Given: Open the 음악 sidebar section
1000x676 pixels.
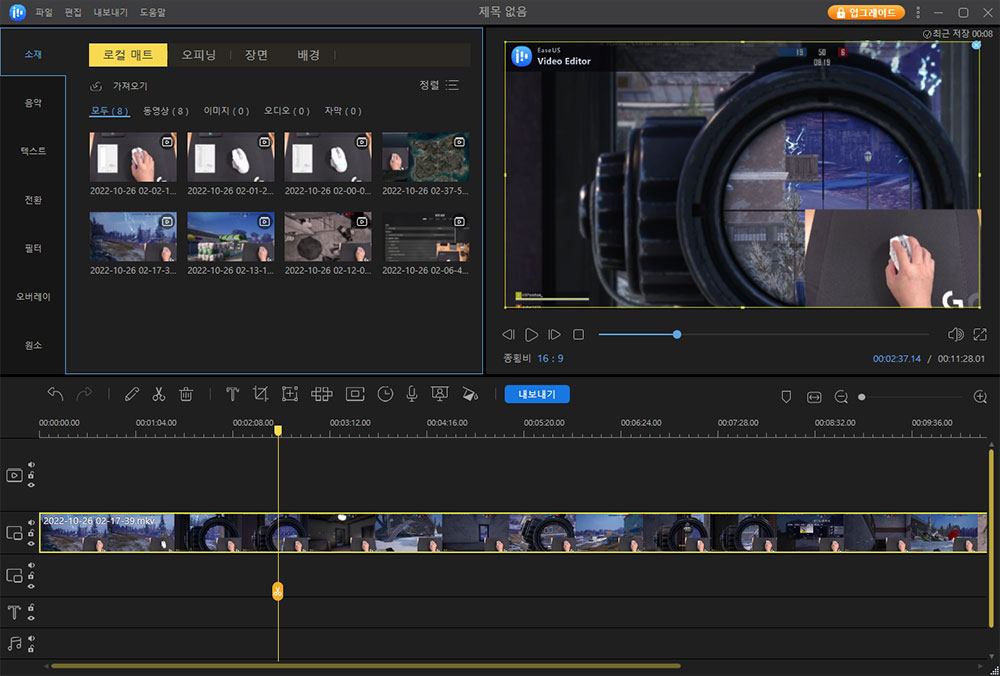Looking at the screenshot, I should pos(33,103).
